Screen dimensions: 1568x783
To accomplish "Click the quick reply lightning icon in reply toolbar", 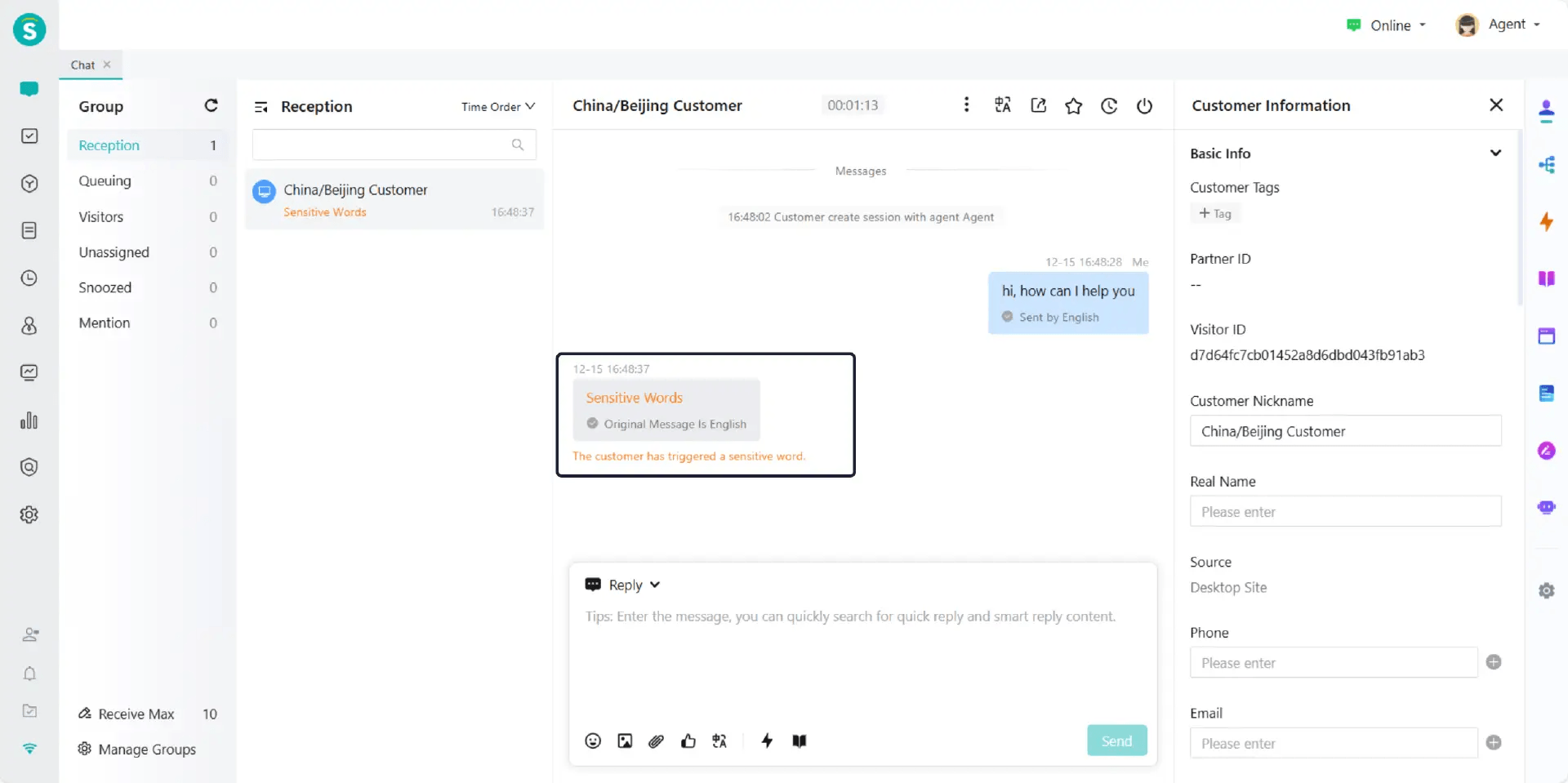I will click(x=767, y=741).
